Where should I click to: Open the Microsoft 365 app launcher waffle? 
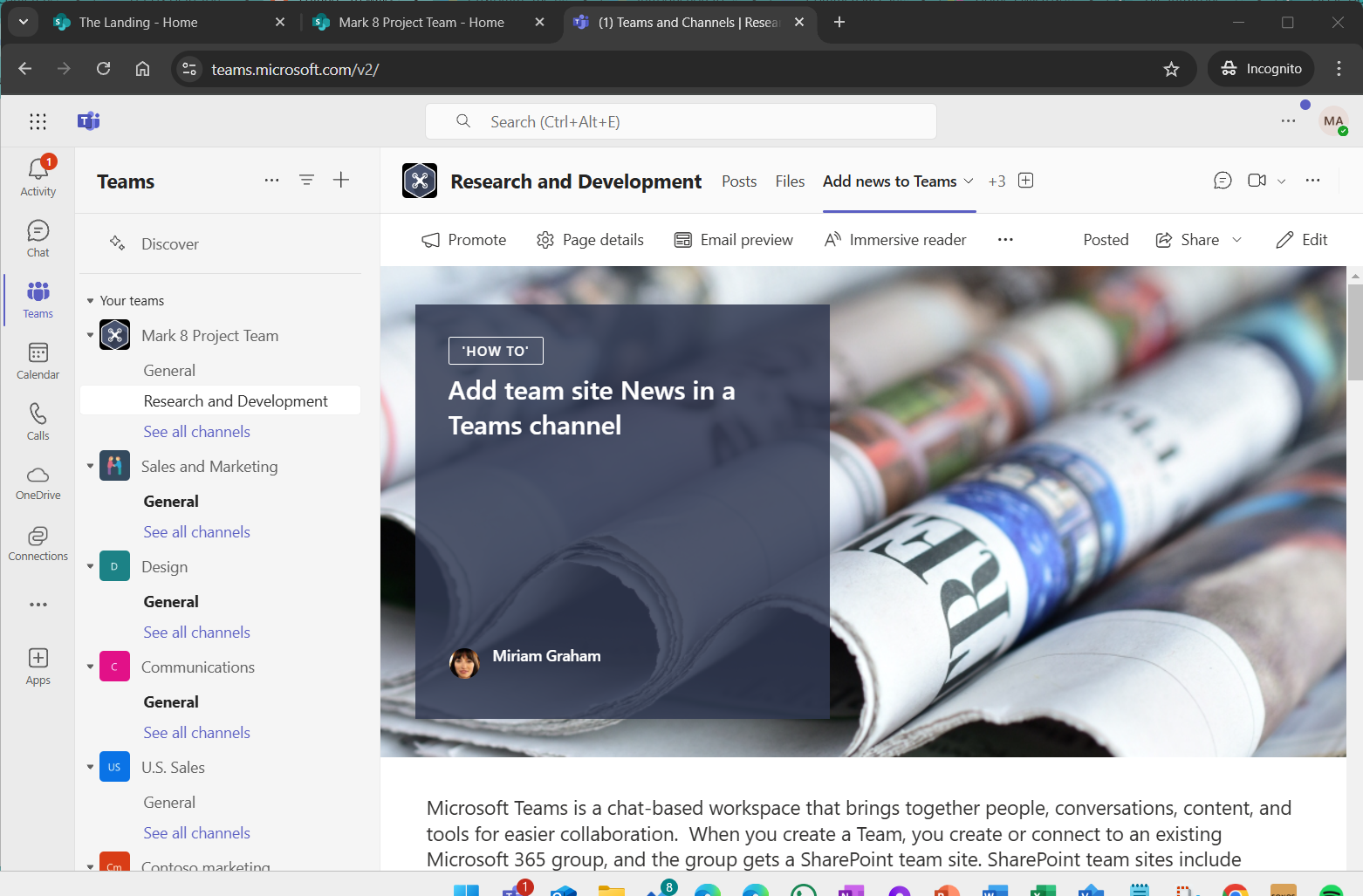pos(38,121)
